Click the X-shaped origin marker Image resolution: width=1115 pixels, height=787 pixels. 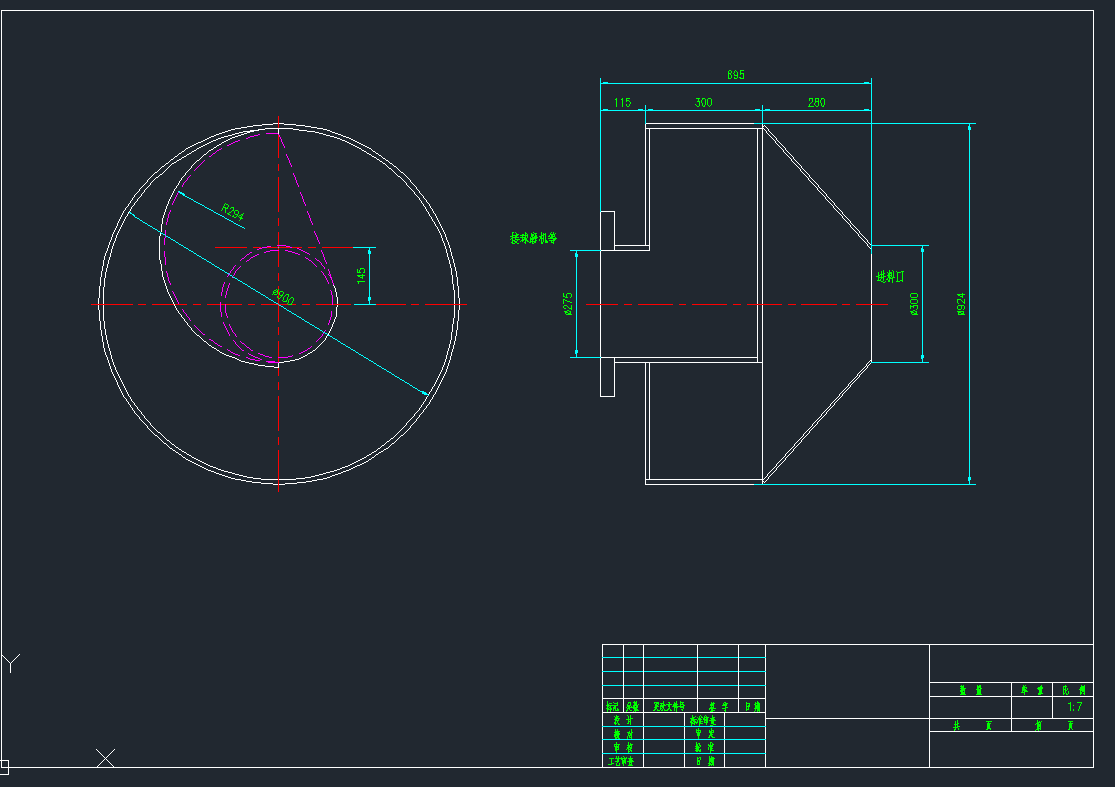click(x=105, y=758)
